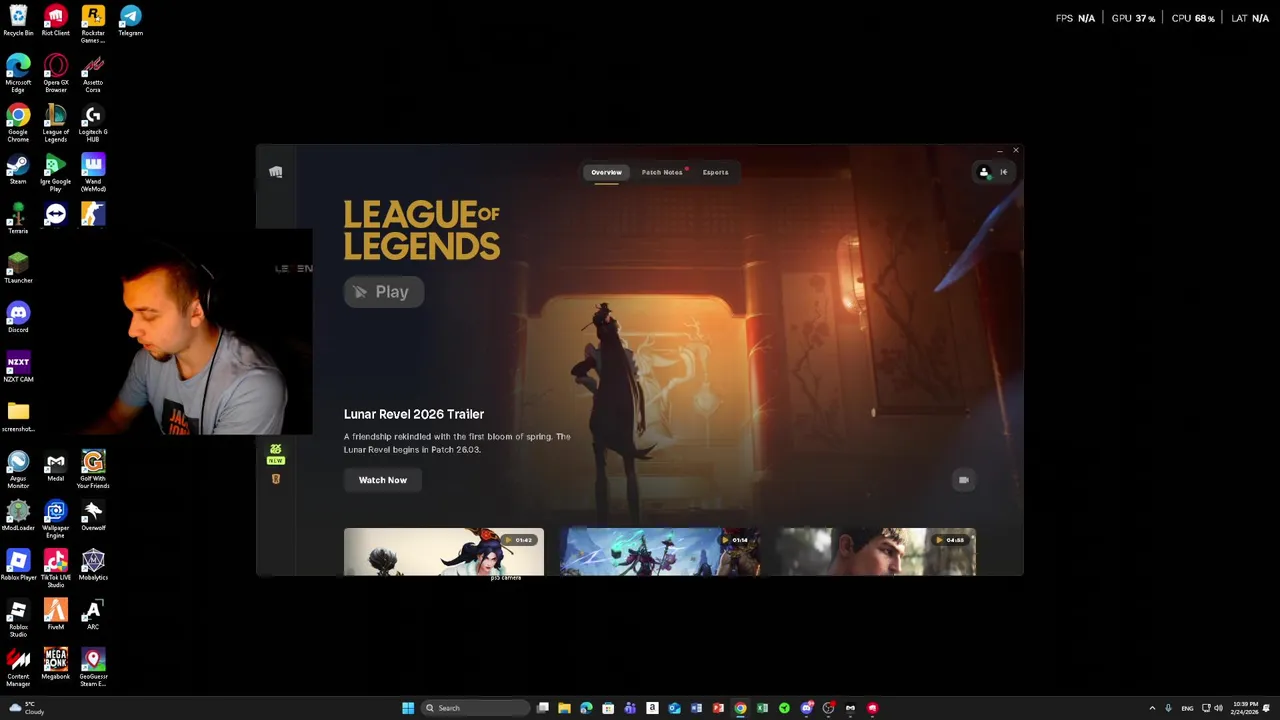
Task: Launch Megabonk desktop shortcut
Action: (55, 664)
